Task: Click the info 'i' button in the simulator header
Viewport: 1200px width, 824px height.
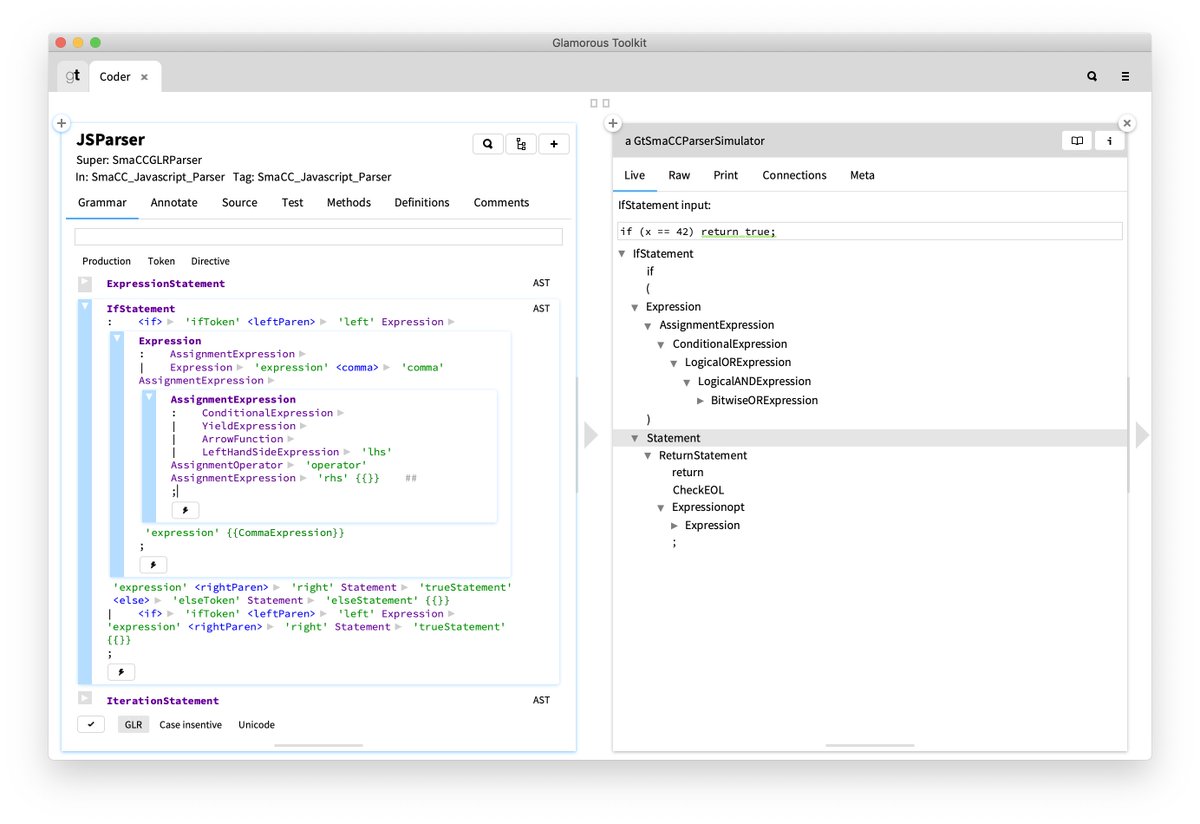Action: tap(1110, 141)
